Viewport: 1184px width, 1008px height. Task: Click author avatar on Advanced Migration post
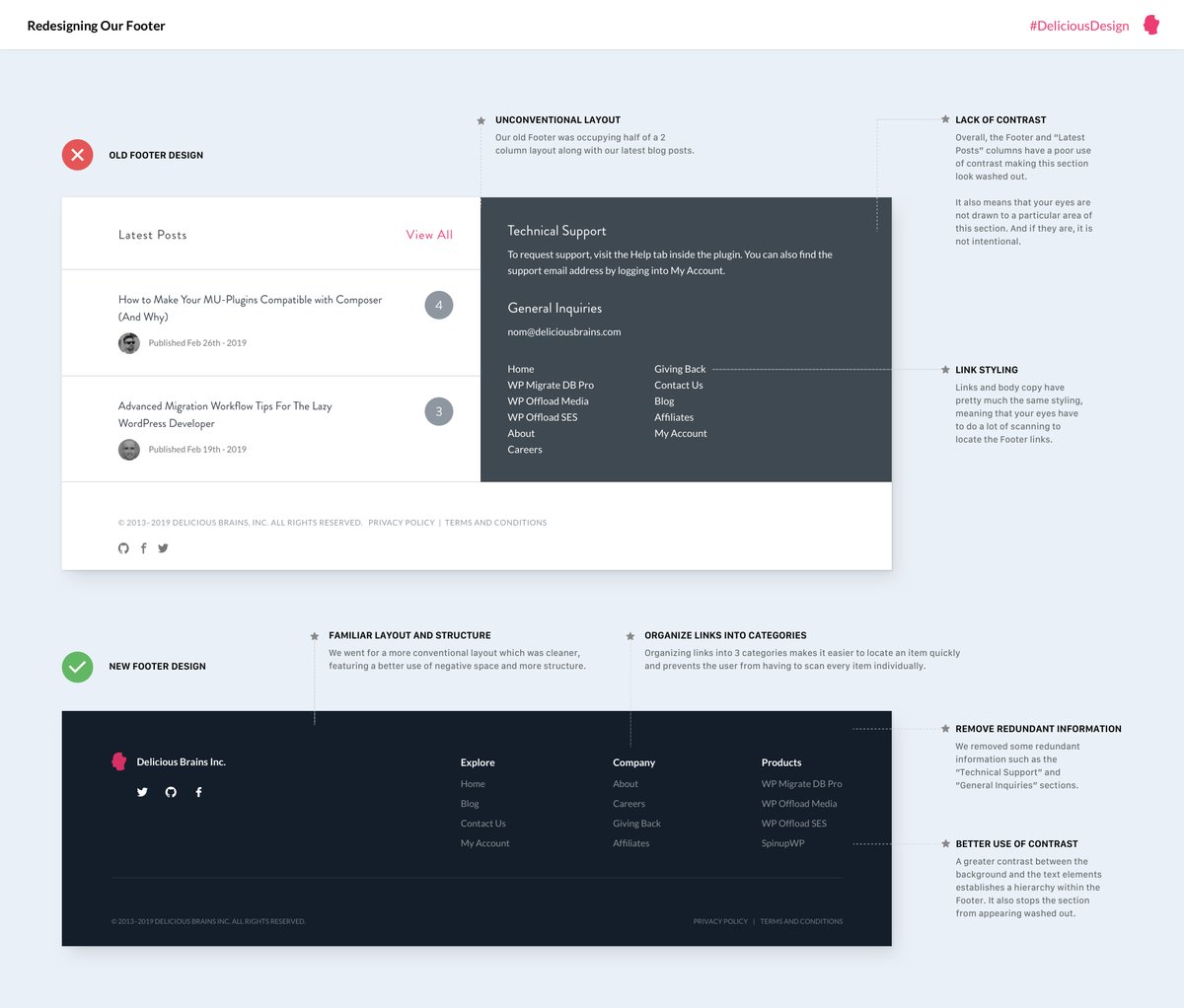[x=129, y=450]
